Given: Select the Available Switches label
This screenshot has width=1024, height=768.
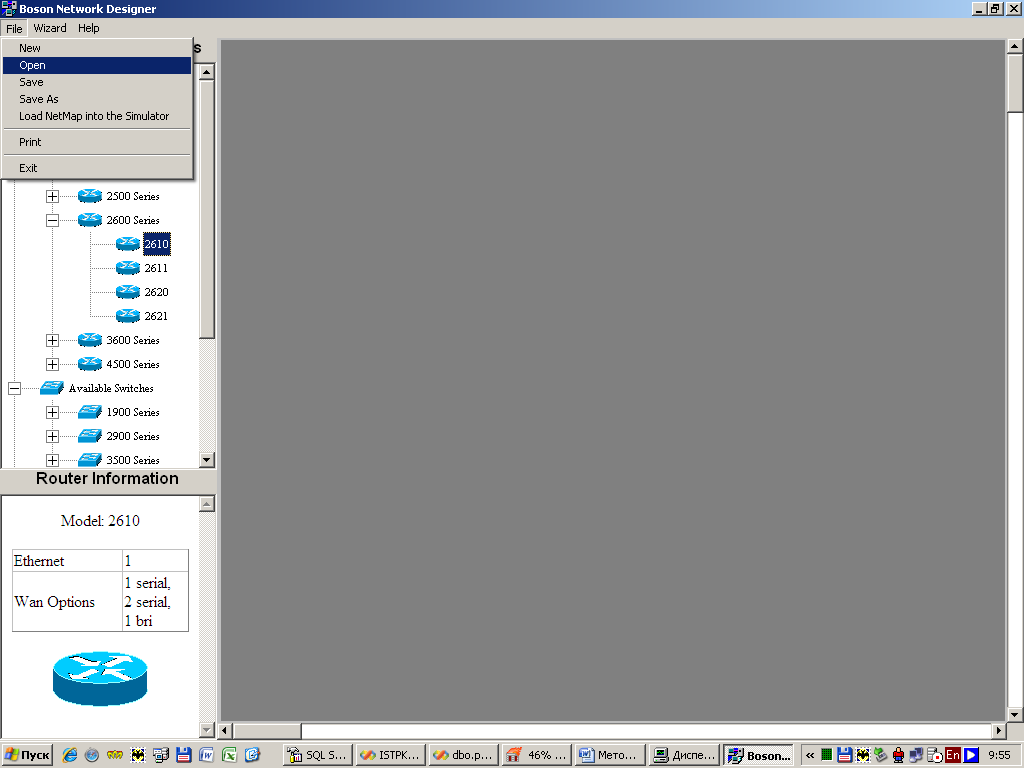Looking at the screenshot, I should 111,389.
